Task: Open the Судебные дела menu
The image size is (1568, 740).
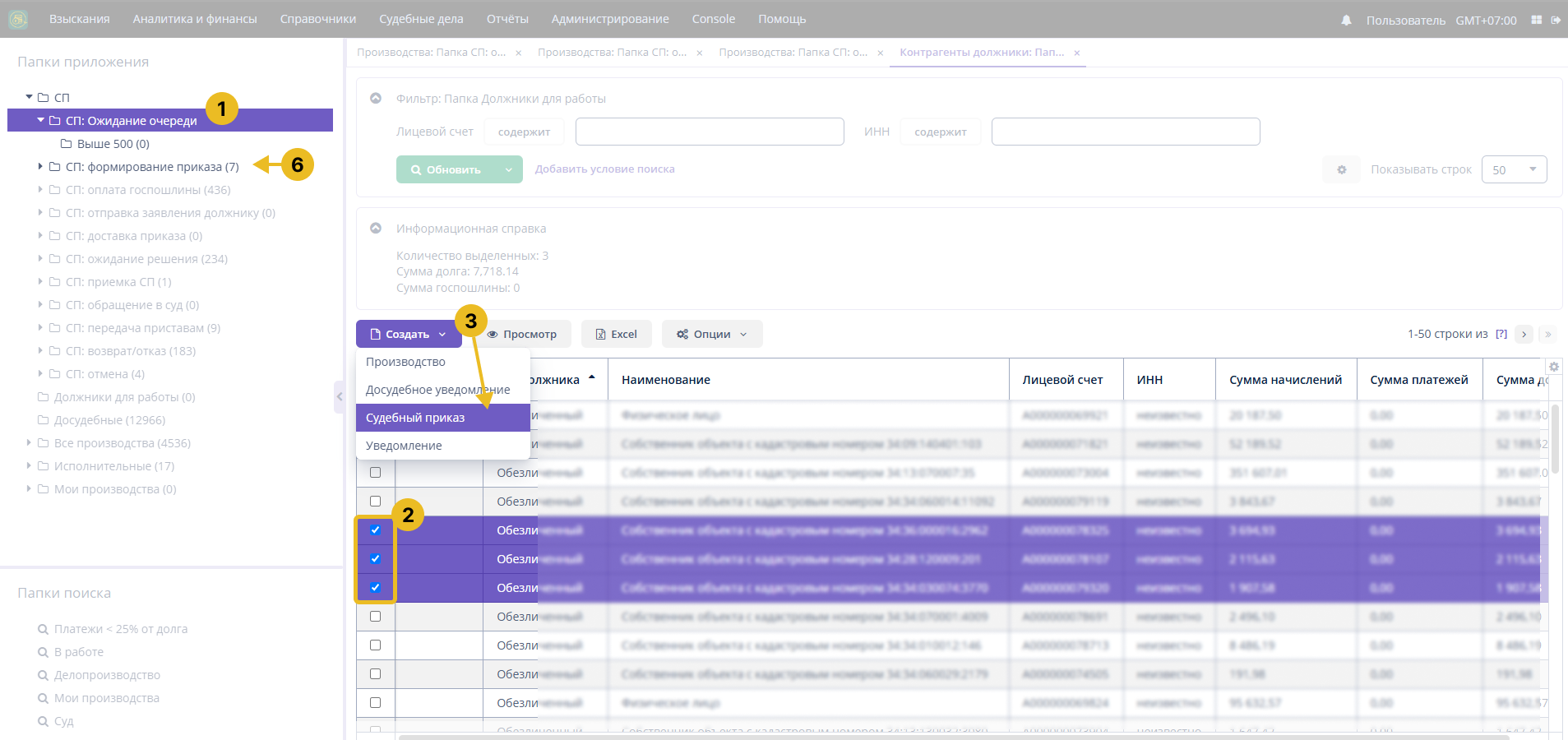Action: tap(421, 19)
